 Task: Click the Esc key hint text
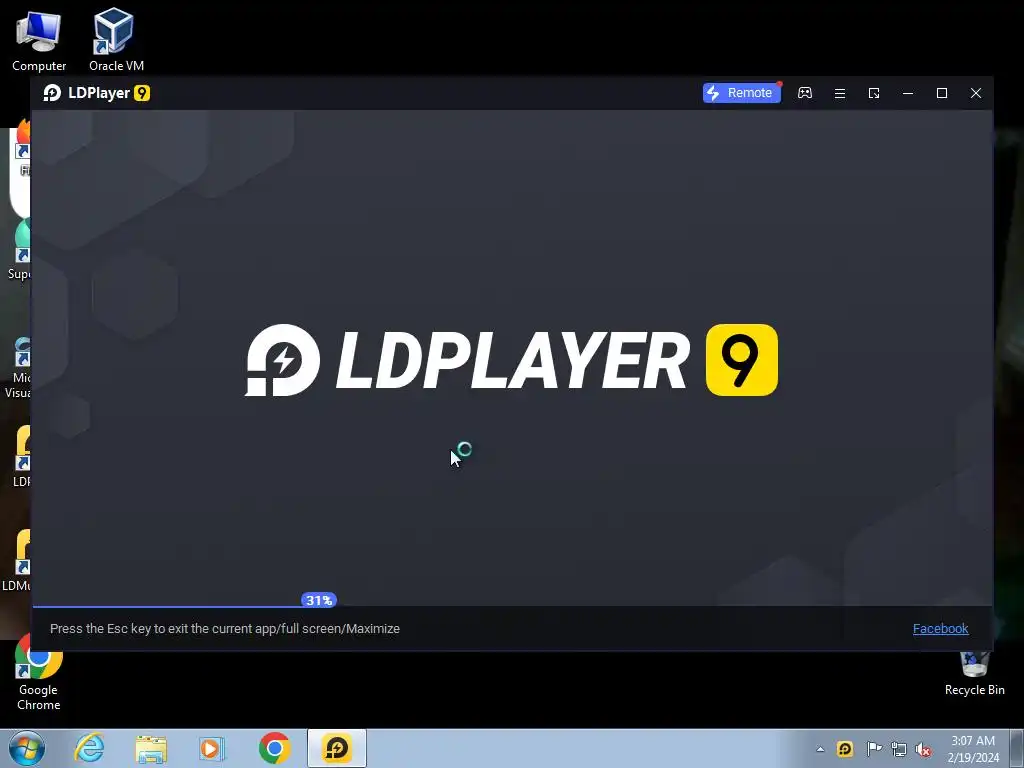[x=225, y=628]
